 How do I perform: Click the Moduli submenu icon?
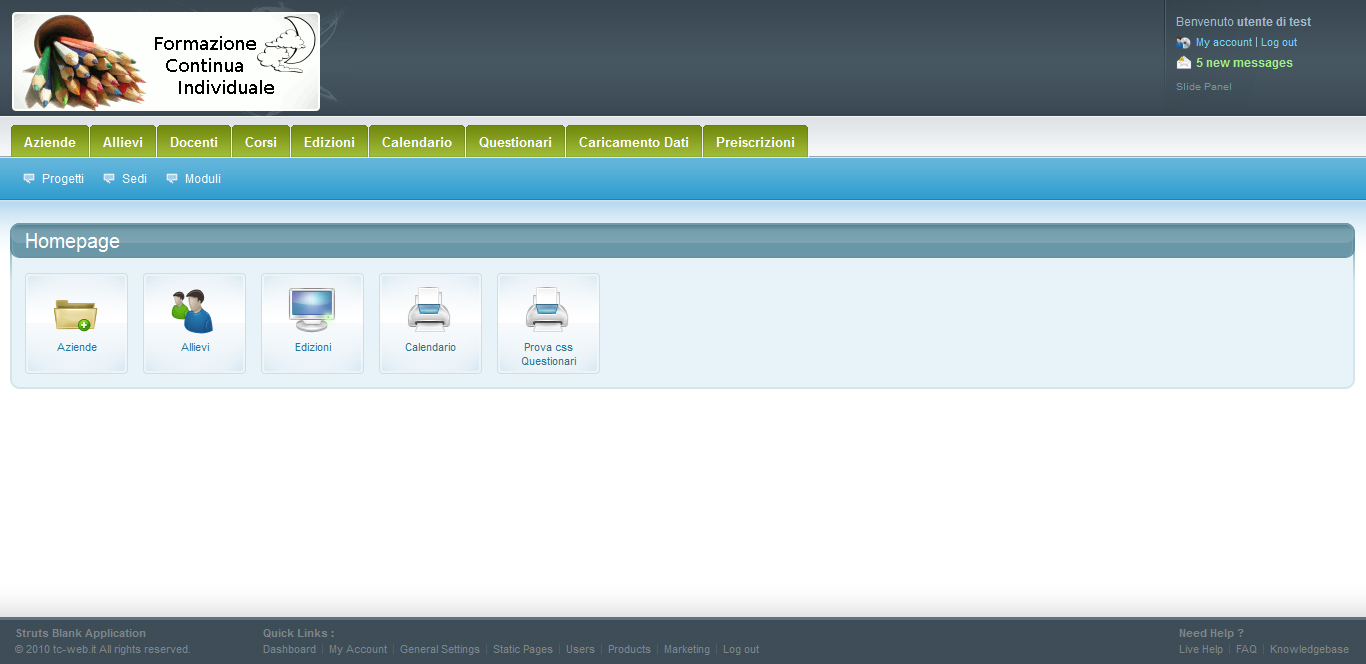tap(172, 179)
